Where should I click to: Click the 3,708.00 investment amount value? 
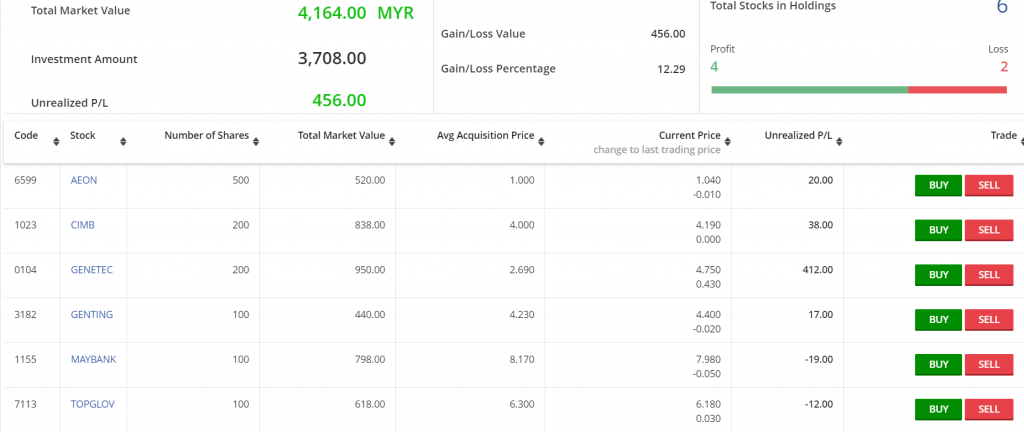[332, 58]
